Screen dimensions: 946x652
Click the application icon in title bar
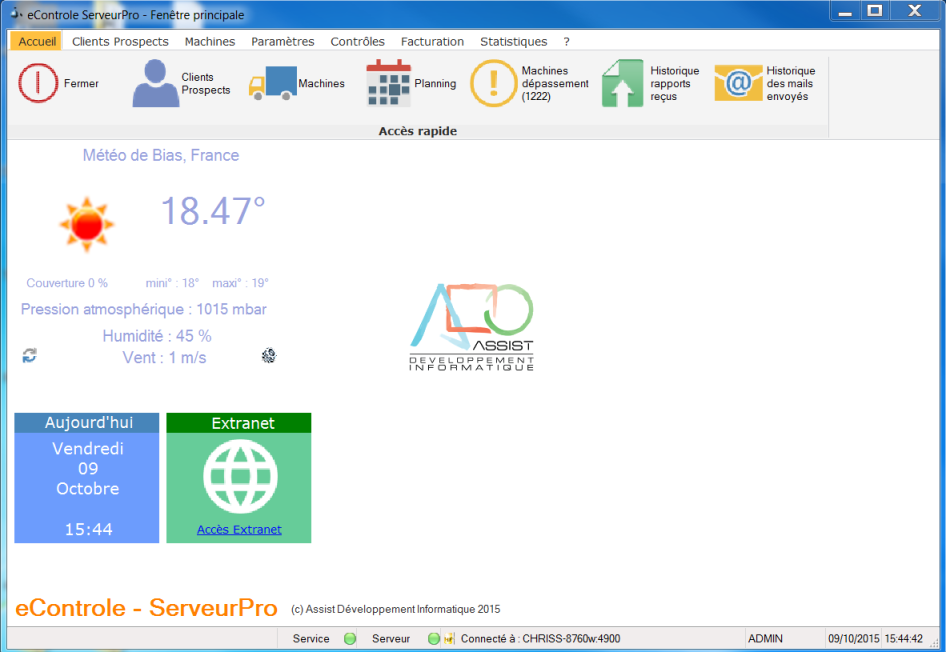click(x=16, y=13)
